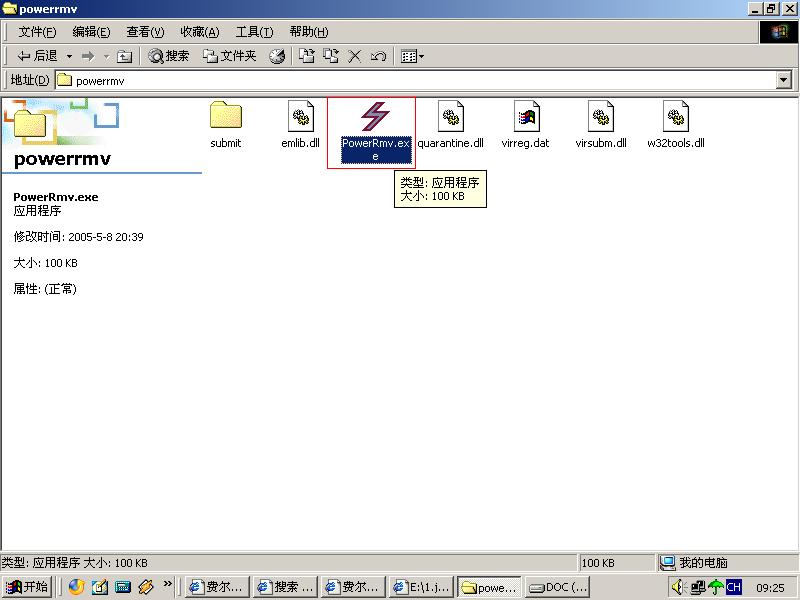Click the network computers tray icon
The width and height of the screenshot is (800, 600).
pyautogui.click(x=697, y=588)
